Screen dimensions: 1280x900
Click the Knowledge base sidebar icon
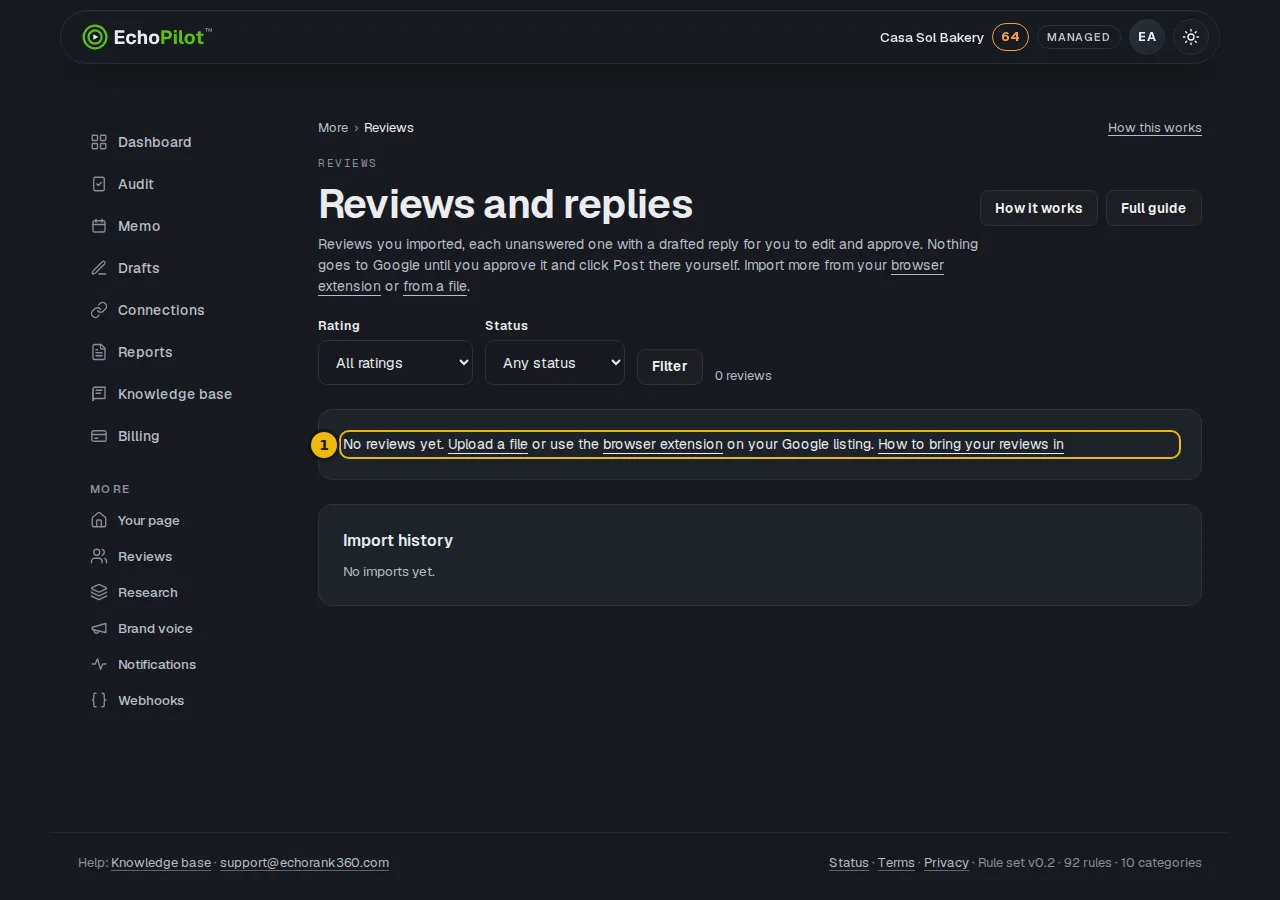coord(99,394)
